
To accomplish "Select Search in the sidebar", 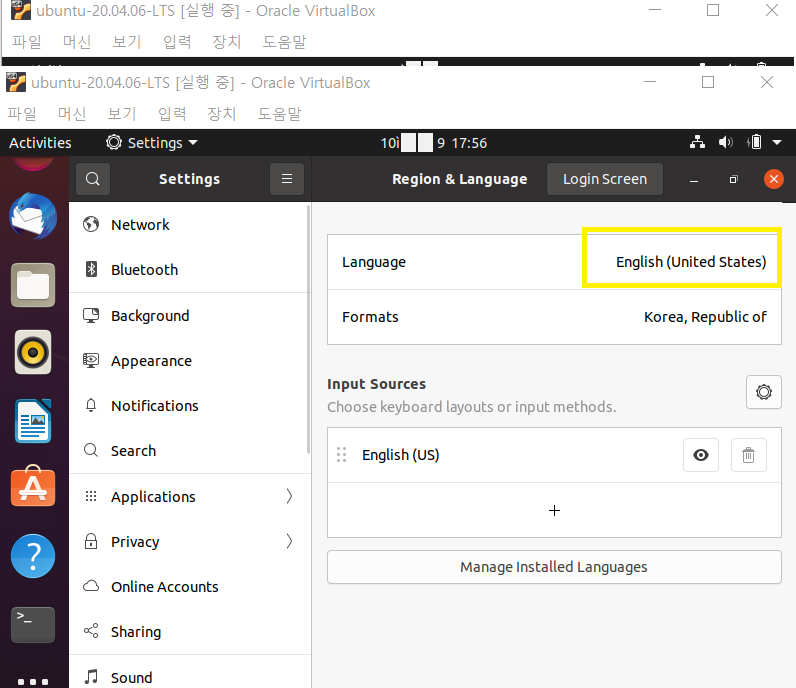I will (x=189, y=451).
